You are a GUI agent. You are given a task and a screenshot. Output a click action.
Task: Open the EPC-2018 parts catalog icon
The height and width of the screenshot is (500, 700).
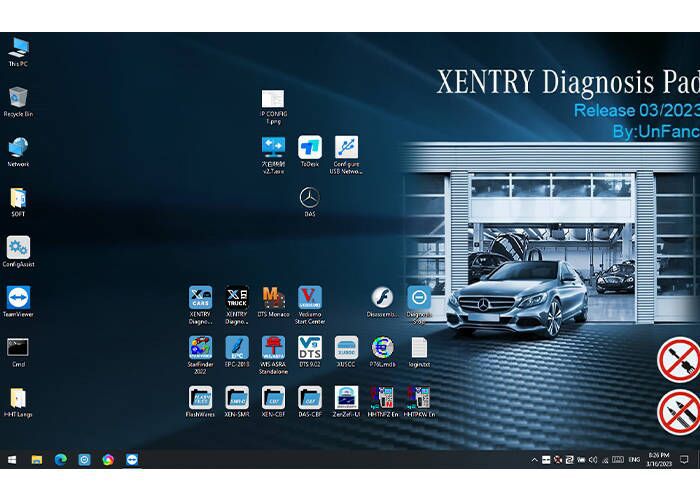pyautogui.click(x=237, y=347)
